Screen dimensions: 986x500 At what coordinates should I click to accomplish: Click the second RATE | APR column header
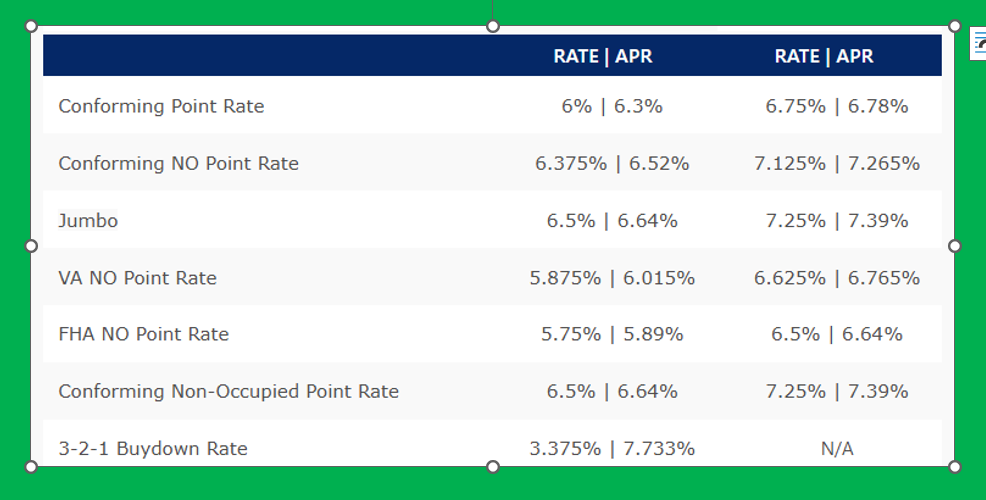pos(824,56)
